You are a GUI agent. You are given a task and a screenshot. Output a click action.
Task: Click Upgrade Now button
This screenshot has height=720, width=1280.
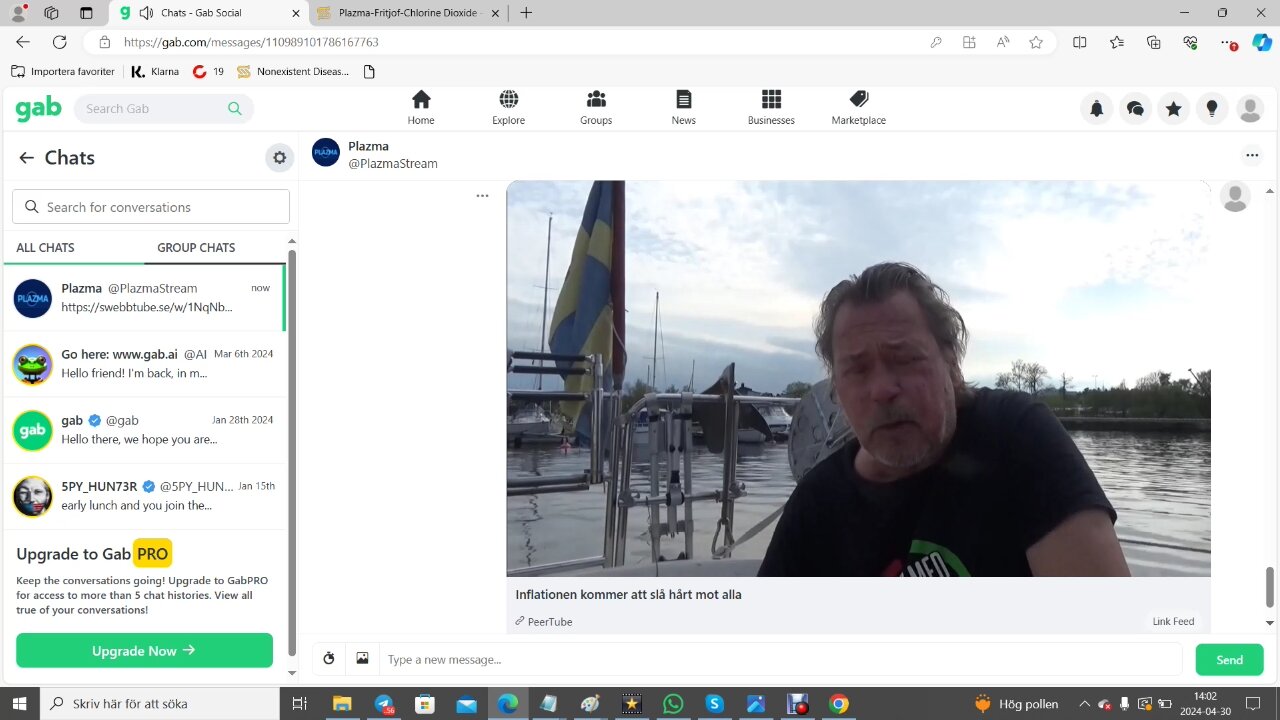coord(144,650)
